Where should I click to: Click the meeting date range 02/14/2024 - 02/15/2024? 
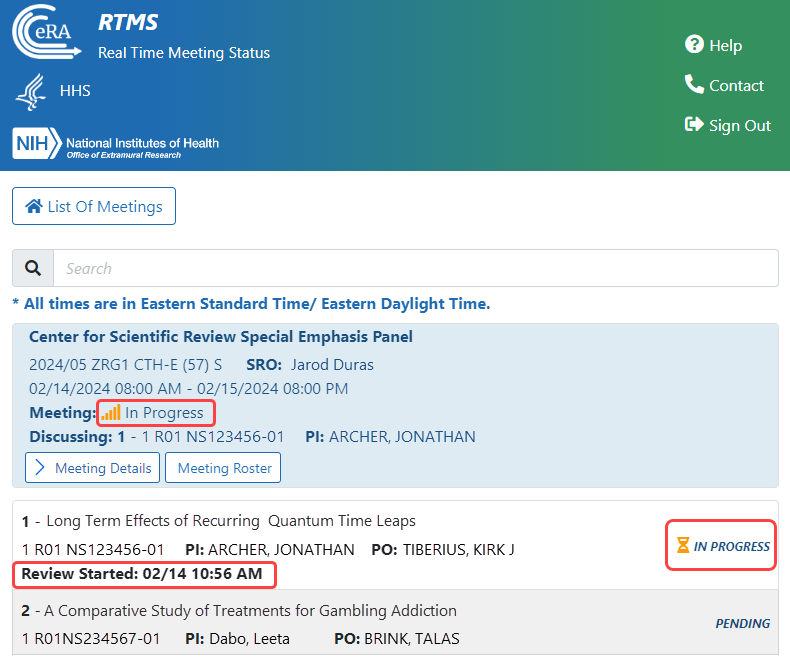pos(188,388)
